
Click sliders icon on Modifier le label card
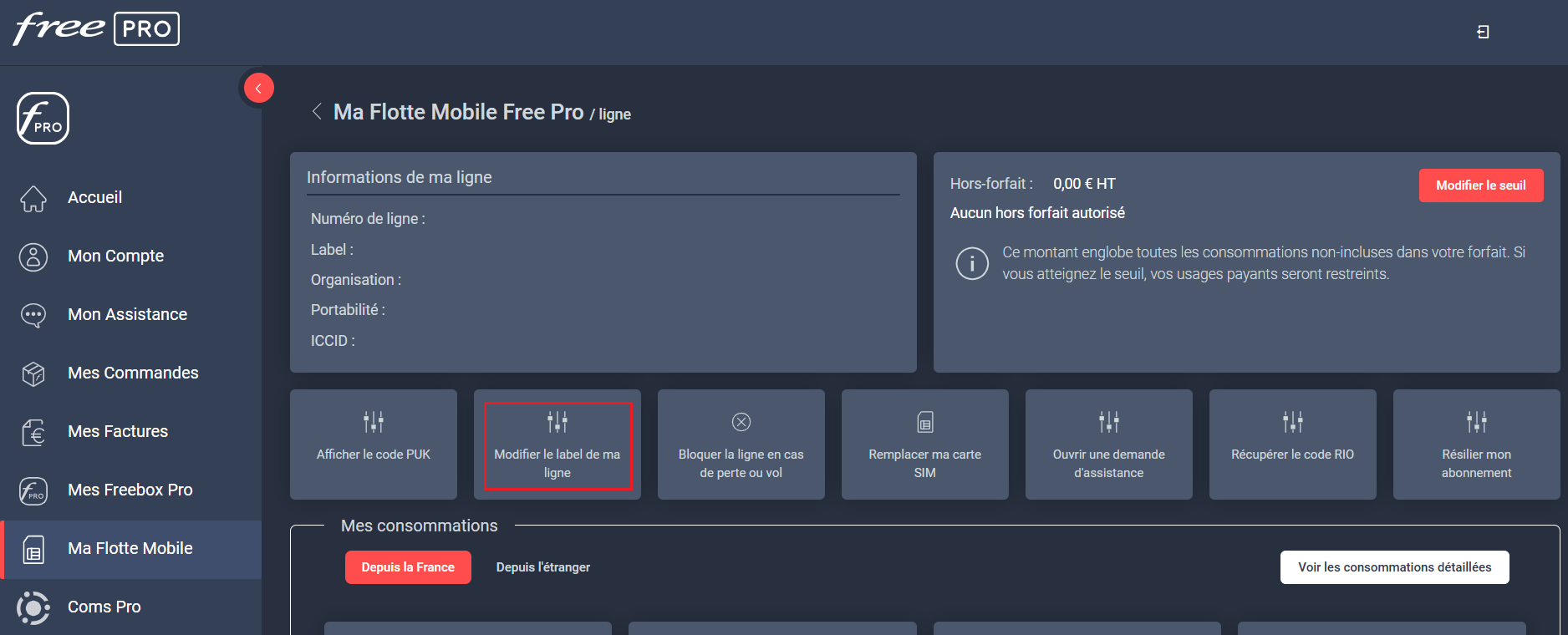[x=557, y=422]
